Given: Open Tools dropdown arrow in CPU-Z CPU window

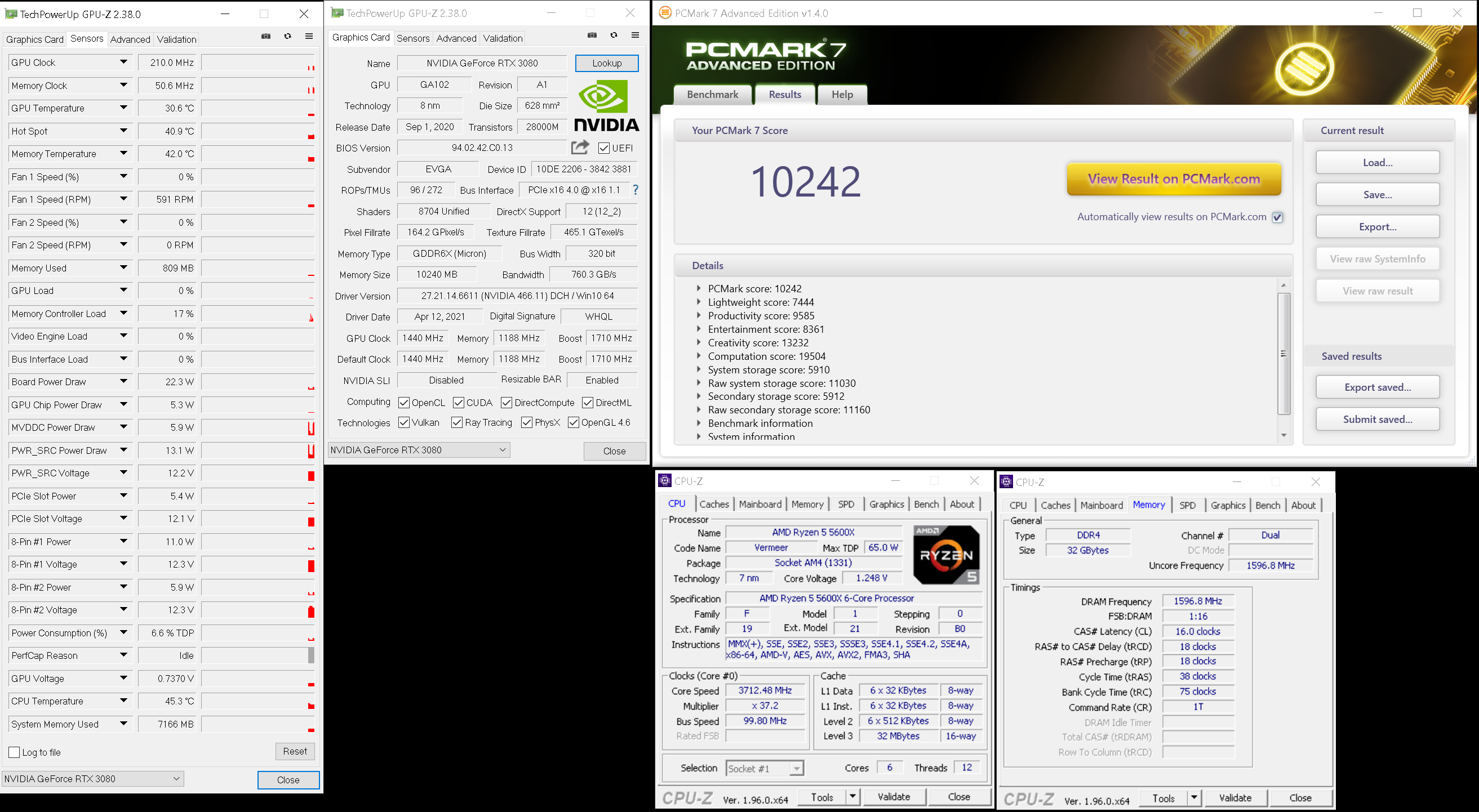Looking at the screenshot, I should click(852, 796).
